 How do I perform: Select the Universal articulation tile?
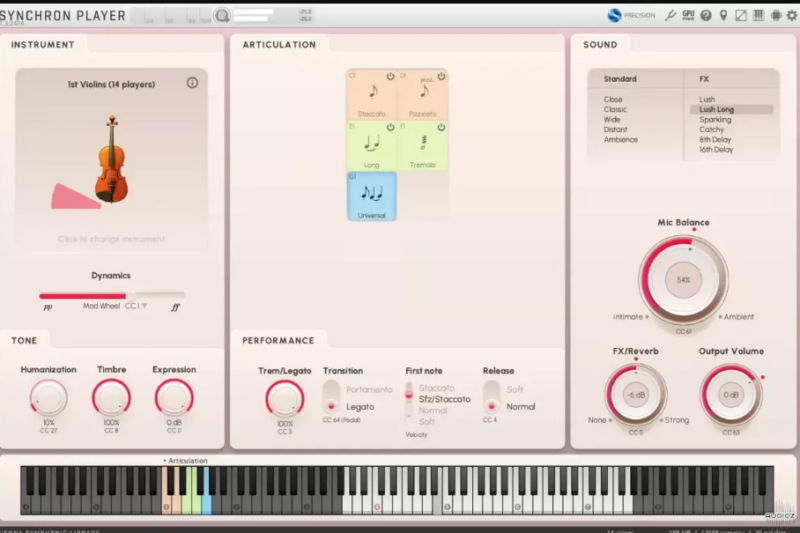(372, 196)
